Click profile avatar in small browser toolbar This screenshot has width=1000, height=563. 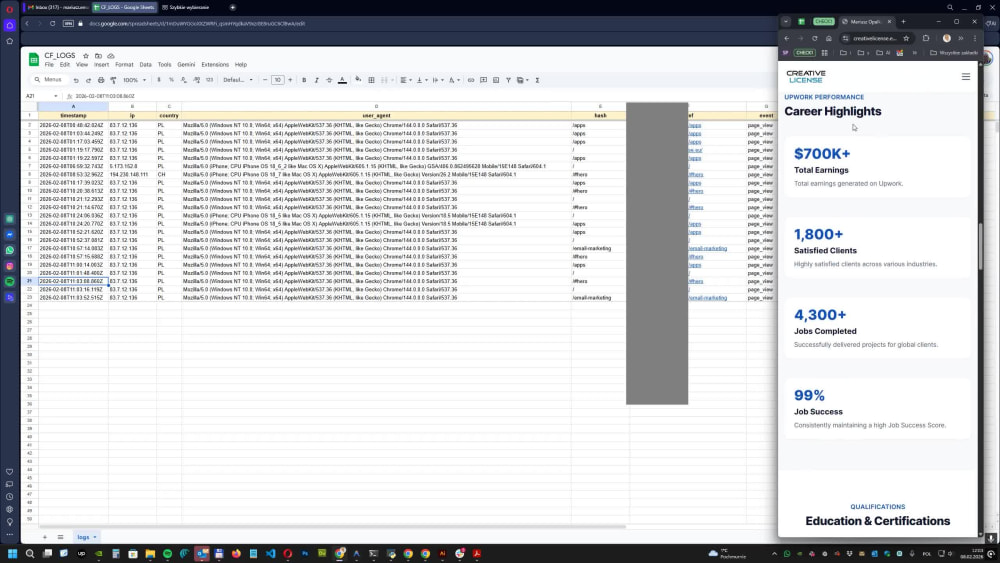[946, 38]
